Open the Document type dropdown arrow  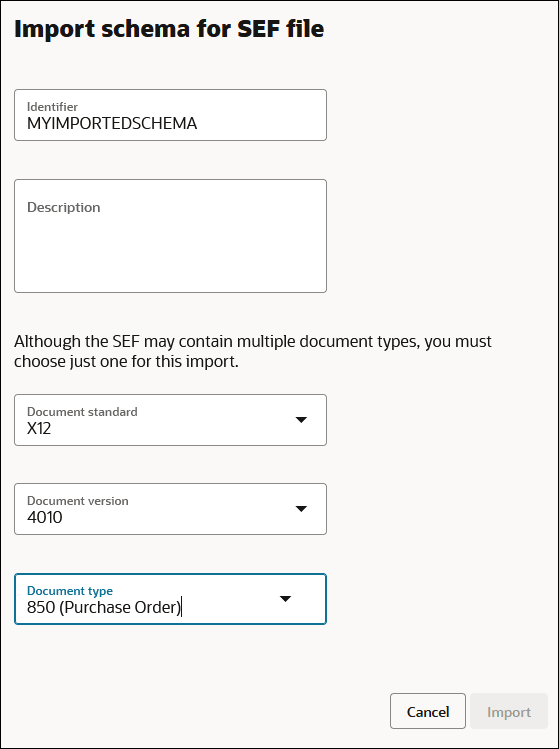pos(285,599)
